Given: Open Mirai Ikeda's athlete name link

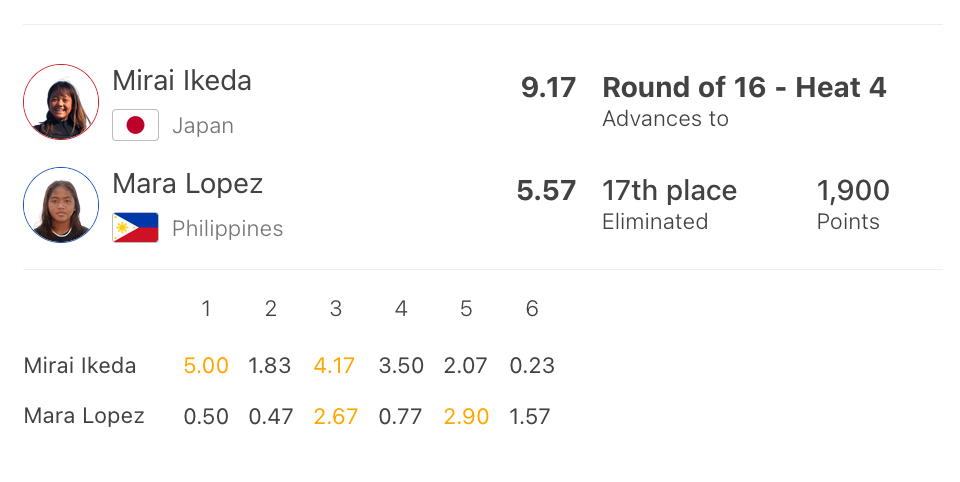Looking at the screenshot, I should click(x=182, y=81).
